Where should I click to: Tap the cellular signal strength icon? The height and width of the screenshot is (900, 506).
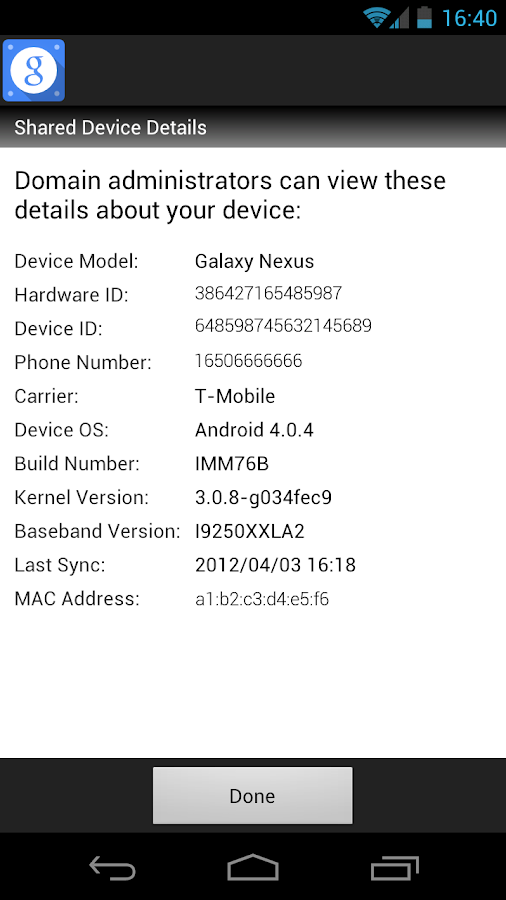click(399, 18)
